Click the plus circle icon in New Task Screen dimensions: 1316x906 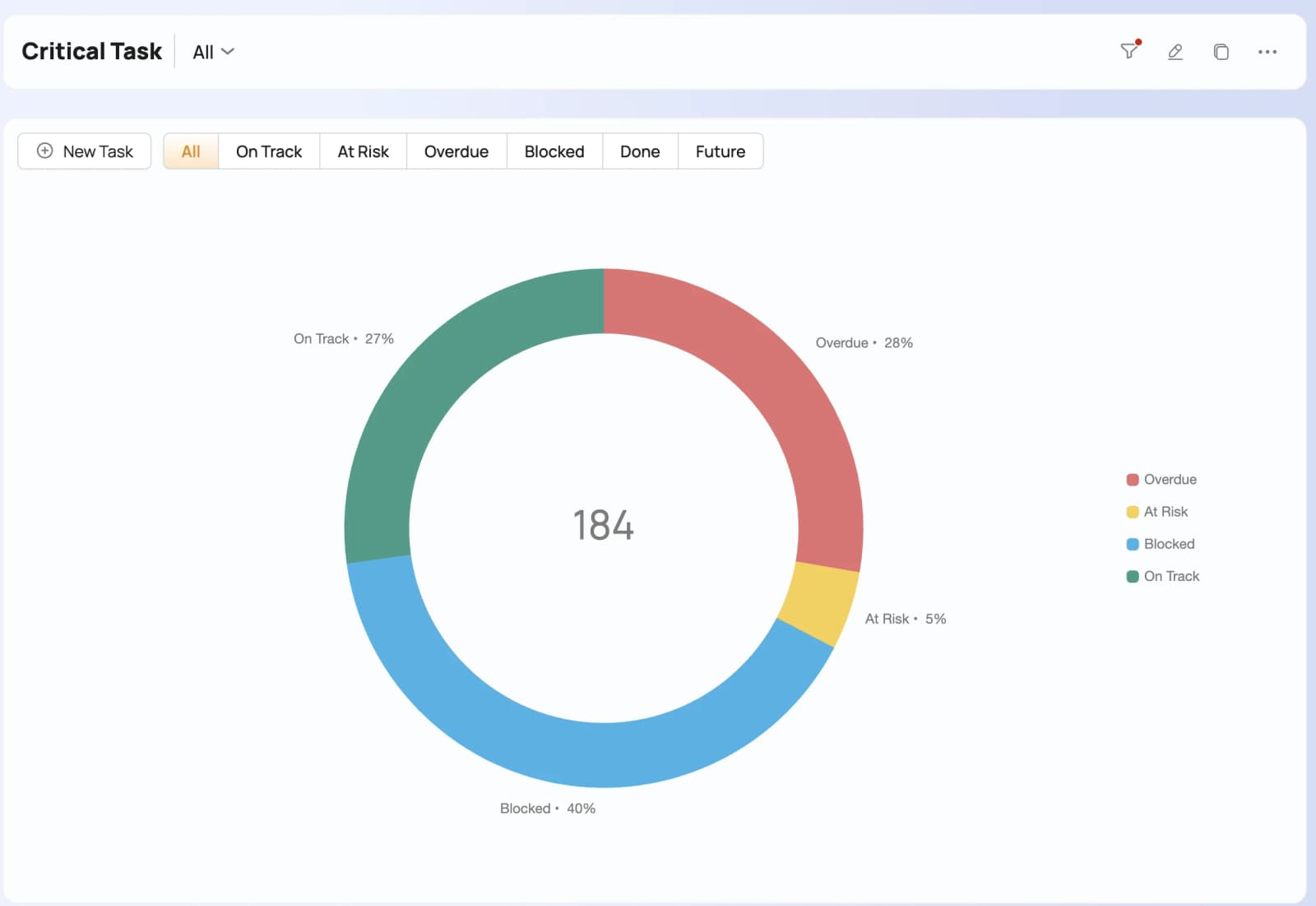tap(45, 151)
